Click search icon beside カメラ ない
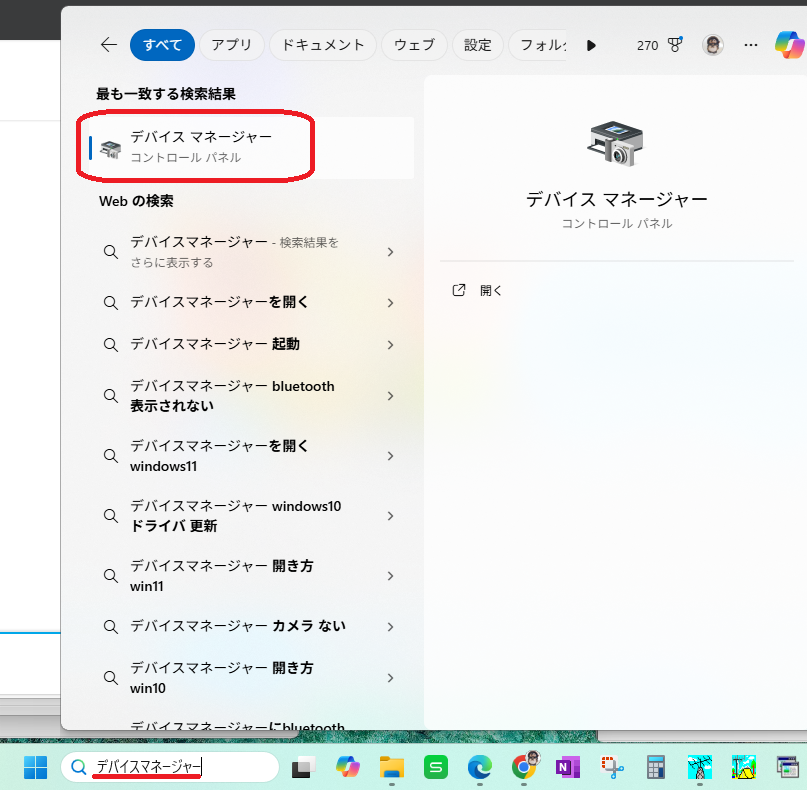 click(111, 626)
